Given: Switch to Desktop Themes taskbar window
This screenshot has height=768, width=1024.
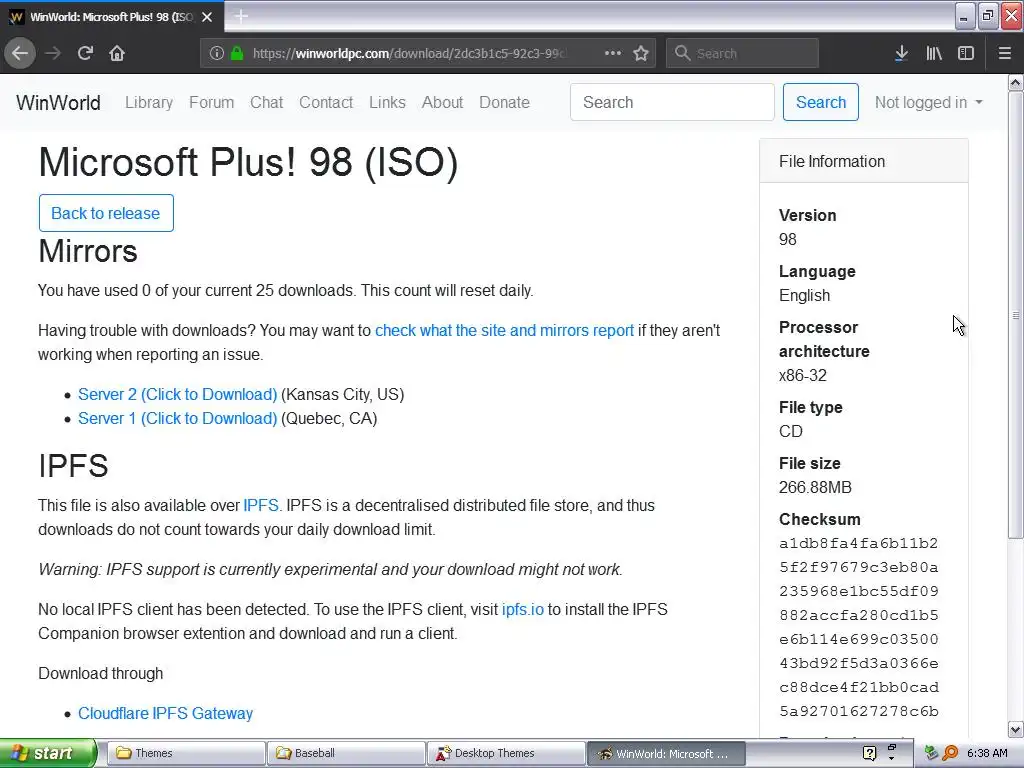Looking at the screenshot, I should click(x=506, y=753).
